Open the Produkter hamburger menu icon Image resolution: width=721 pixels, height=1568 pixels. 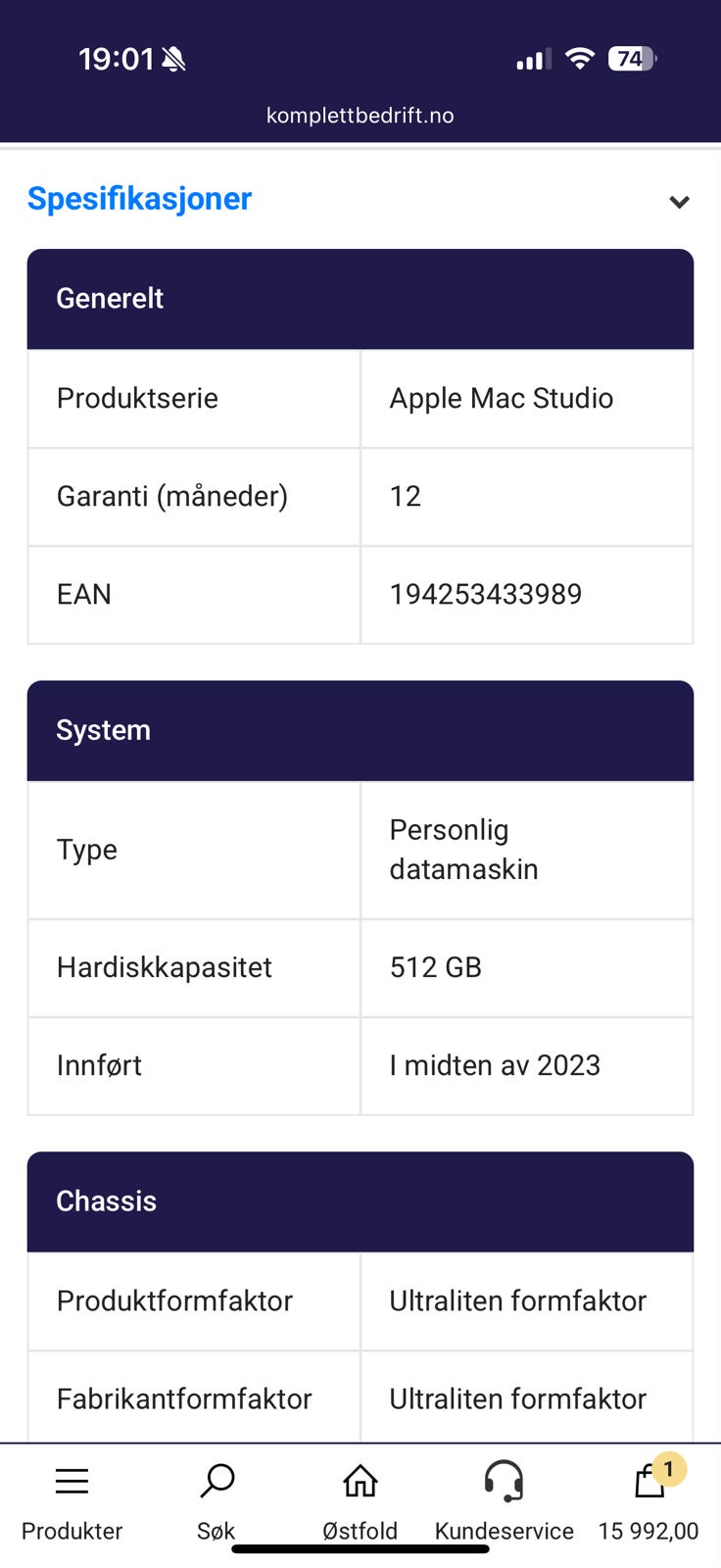[72, 1481]
